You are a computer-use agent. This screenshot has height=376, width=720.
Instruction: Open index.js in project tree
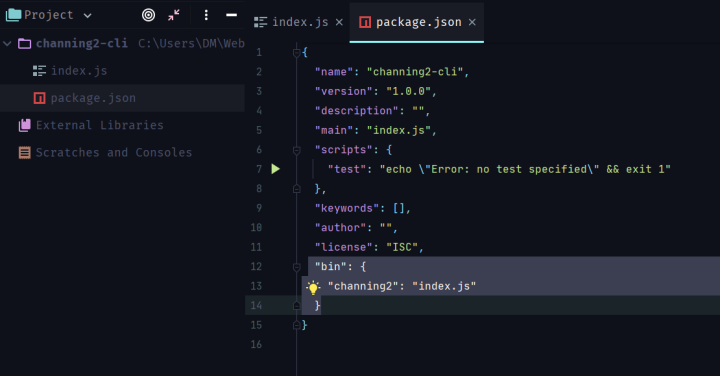click(x=79, y=71)
